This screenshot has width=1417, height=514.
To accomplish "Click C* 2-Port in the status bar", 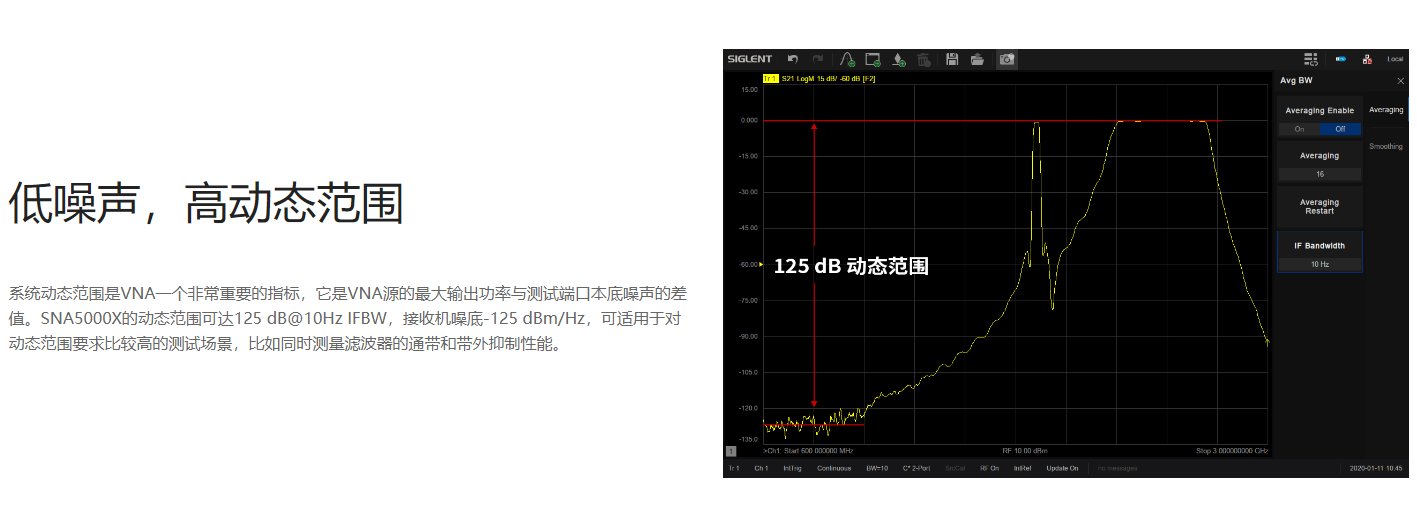I will pos(917,468).
